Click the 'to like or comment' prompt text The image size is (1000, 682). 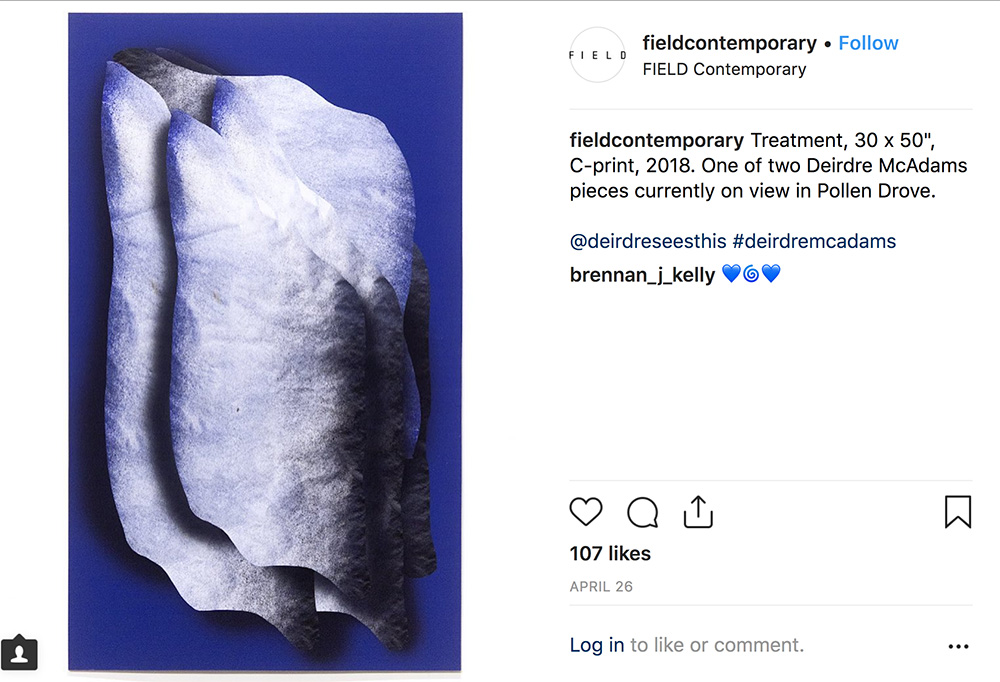click(x=717, y=645)
